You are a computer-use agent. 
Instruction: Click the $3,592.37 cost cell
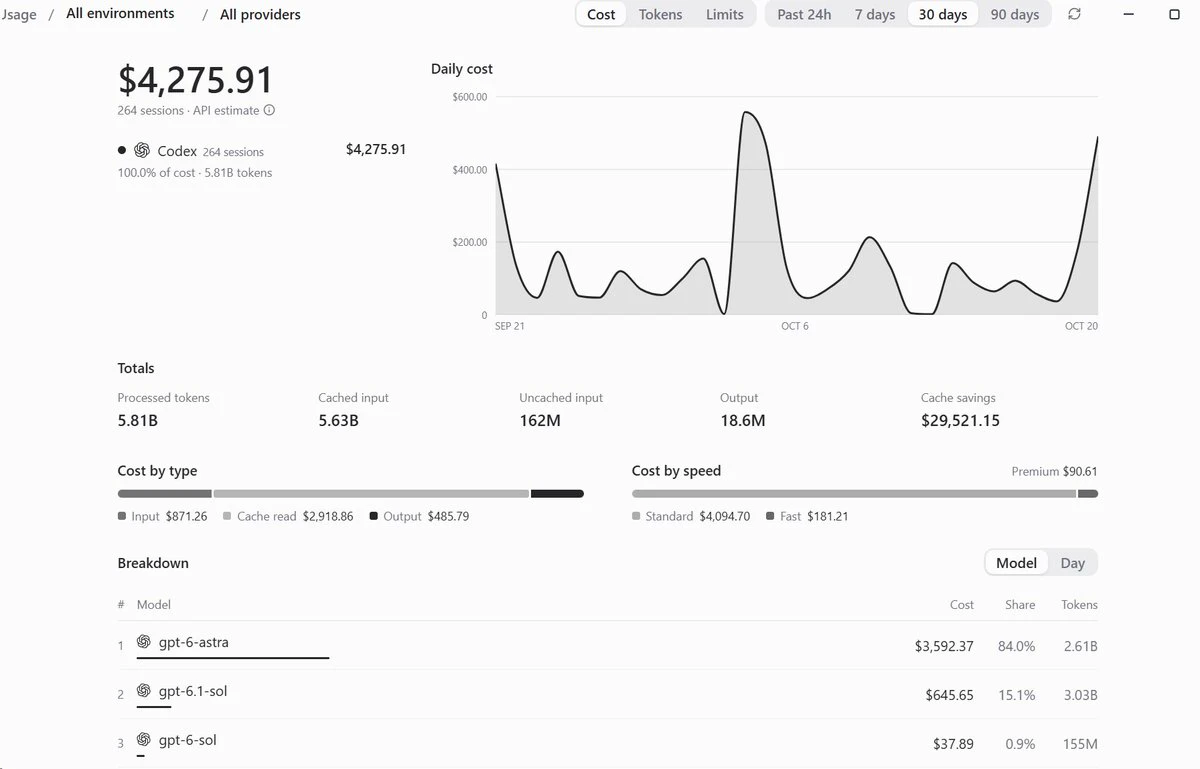point(944,646)
